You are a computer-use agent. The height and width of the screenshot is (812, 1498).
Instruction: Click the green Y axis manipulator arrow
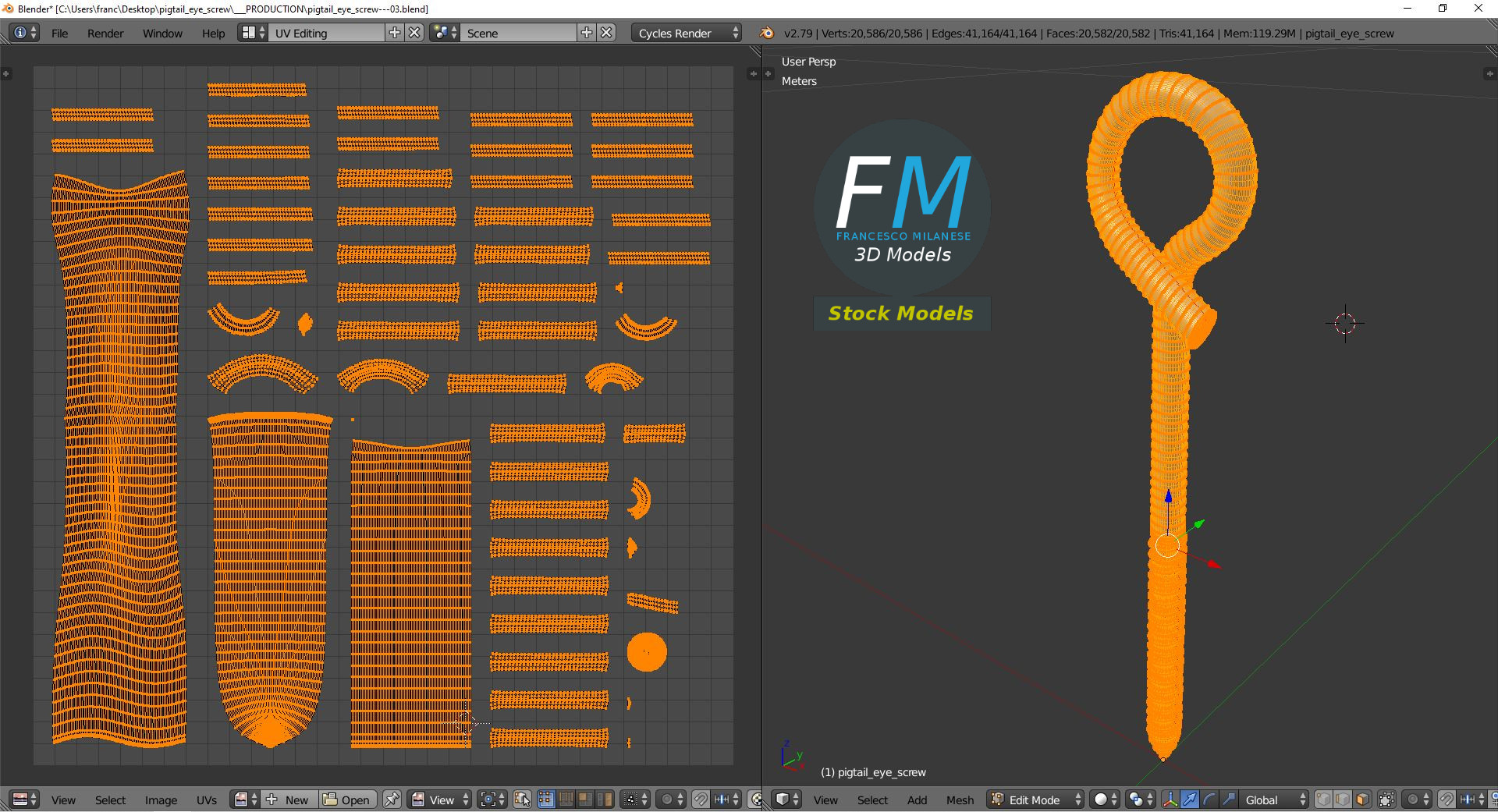coord(1199,523)
